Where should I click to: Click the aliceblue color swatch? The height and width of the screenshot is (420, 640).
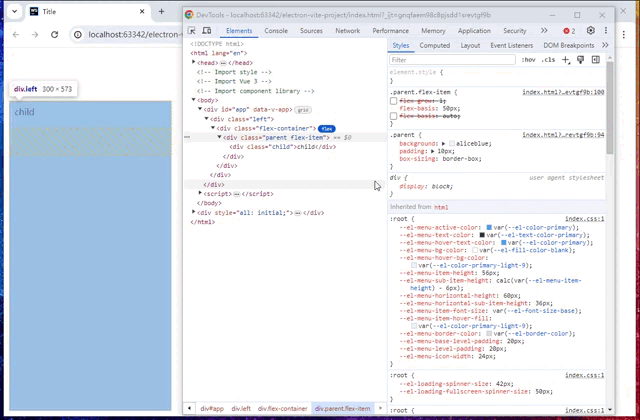(x=451, y=144)
